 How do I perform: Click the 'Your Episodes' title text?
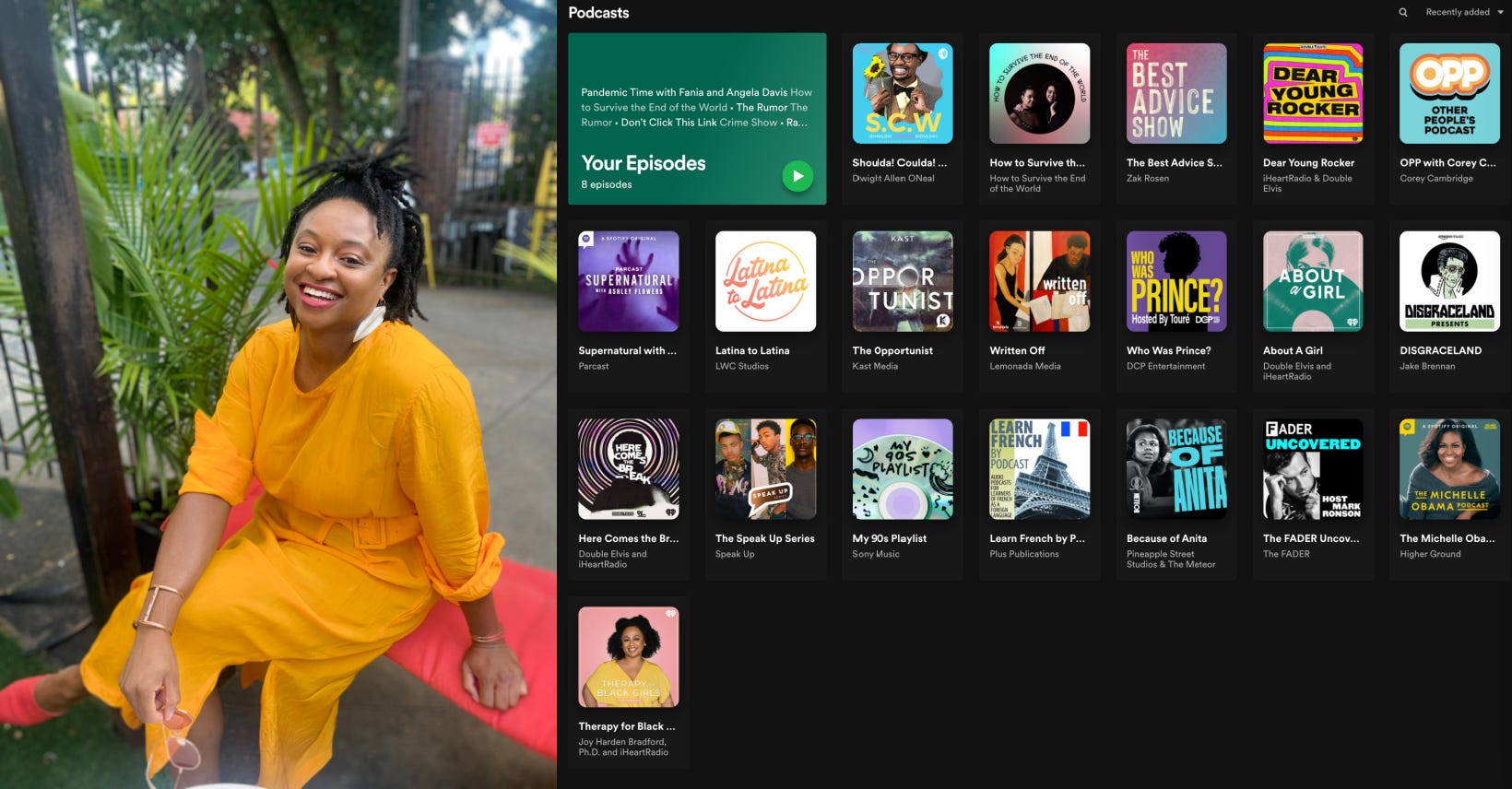[644, 163]
